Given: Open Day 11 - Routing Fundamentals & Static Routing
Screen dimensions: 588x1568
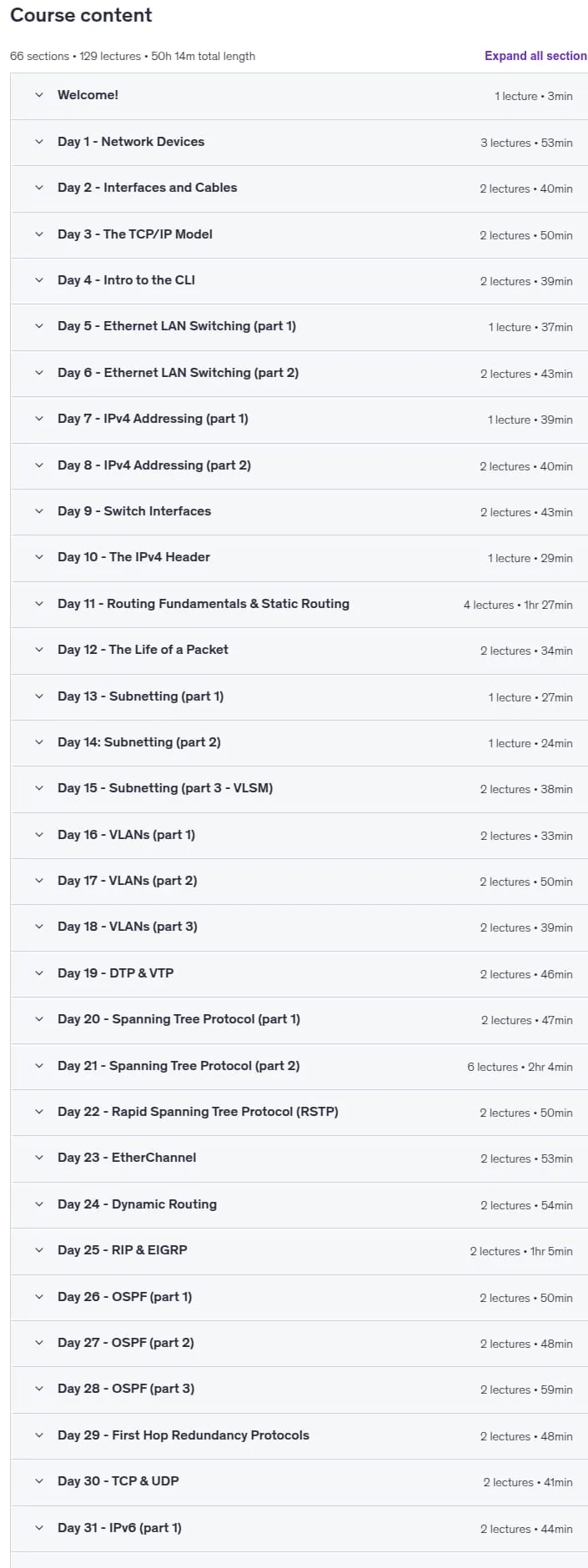Looking at the screenshot, I should [299, 604].
